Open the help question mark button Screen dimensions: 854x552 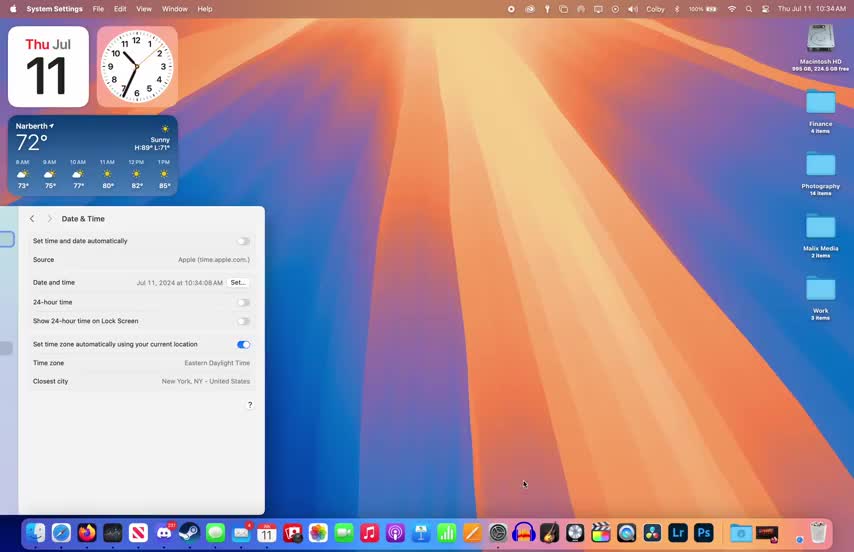pyautogui.click(x=249, y=405)
